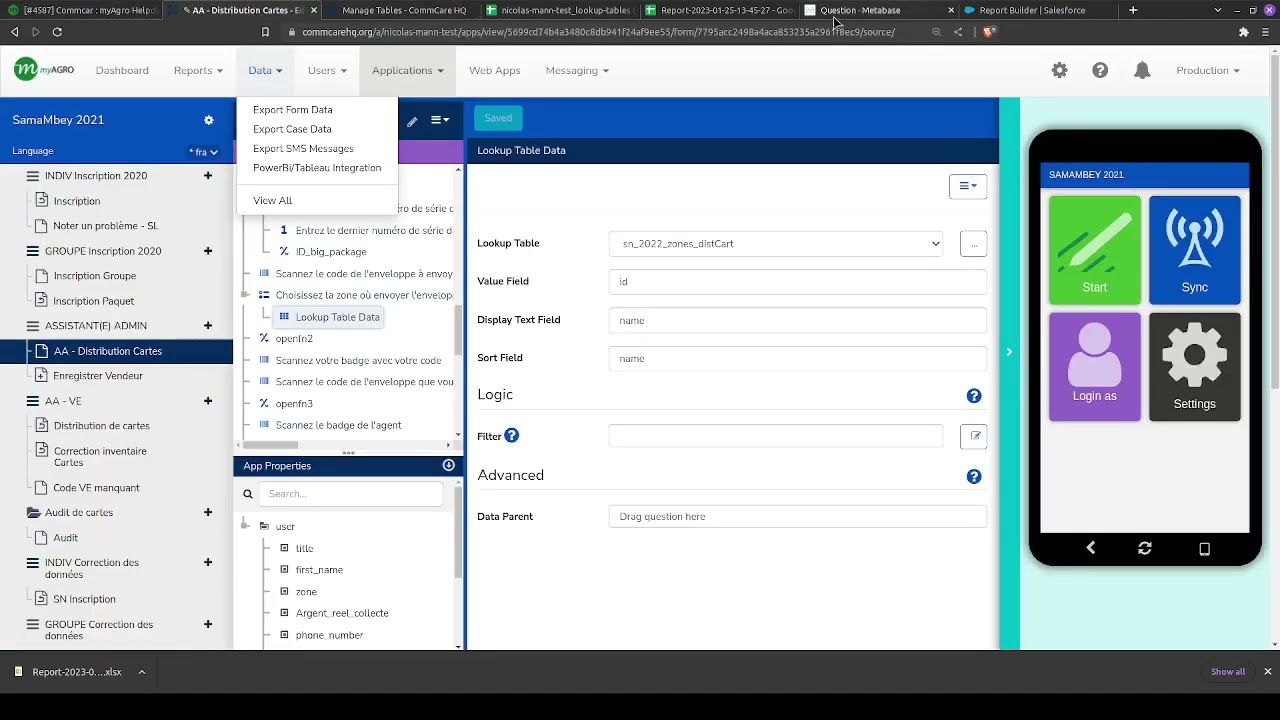Choose View All in Data menu

[x=273, y=201]
